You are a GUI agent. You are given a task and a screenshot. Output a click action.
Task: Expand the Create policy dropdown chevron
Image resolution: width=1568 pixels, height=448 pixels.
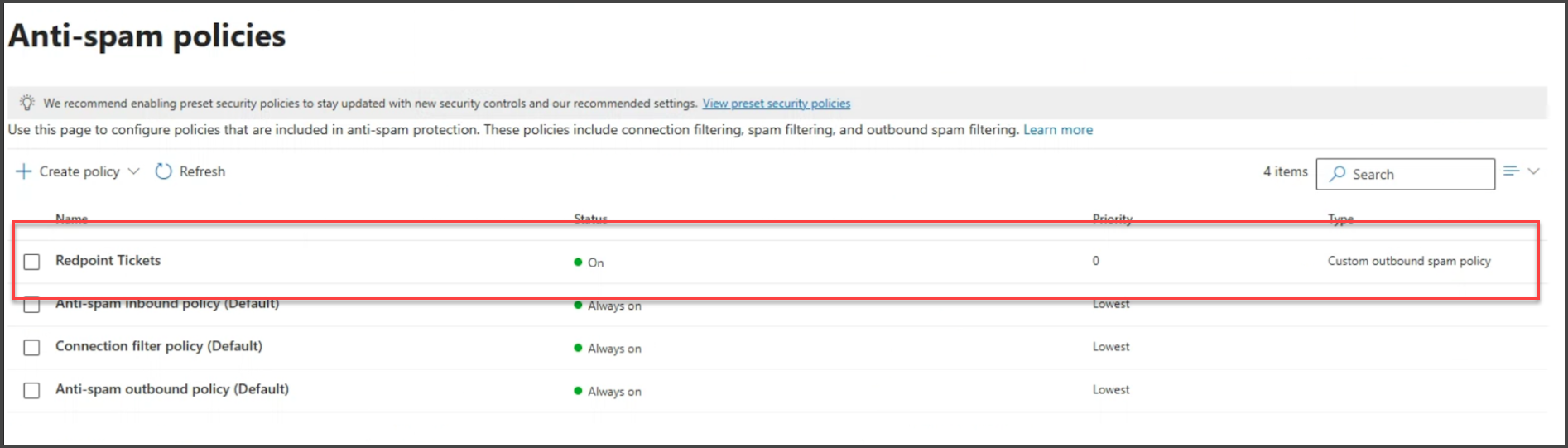point(133,171)
